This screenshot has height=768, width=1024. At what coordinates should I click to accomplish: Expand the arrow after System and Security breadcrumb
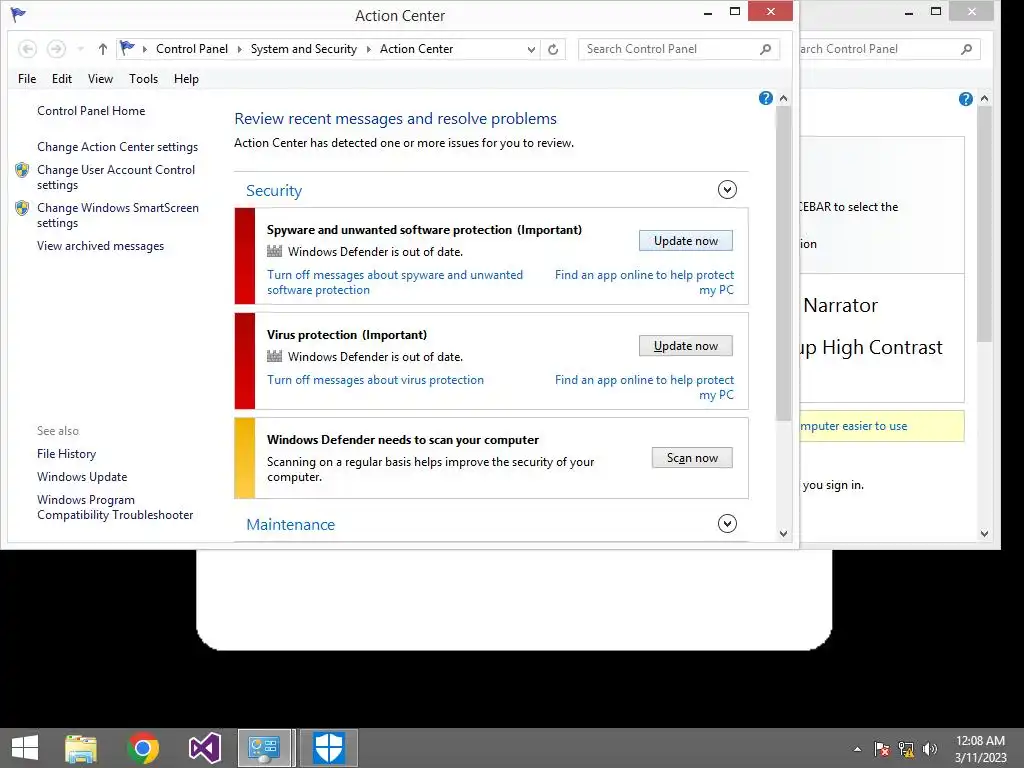click(x=368, y=49)
